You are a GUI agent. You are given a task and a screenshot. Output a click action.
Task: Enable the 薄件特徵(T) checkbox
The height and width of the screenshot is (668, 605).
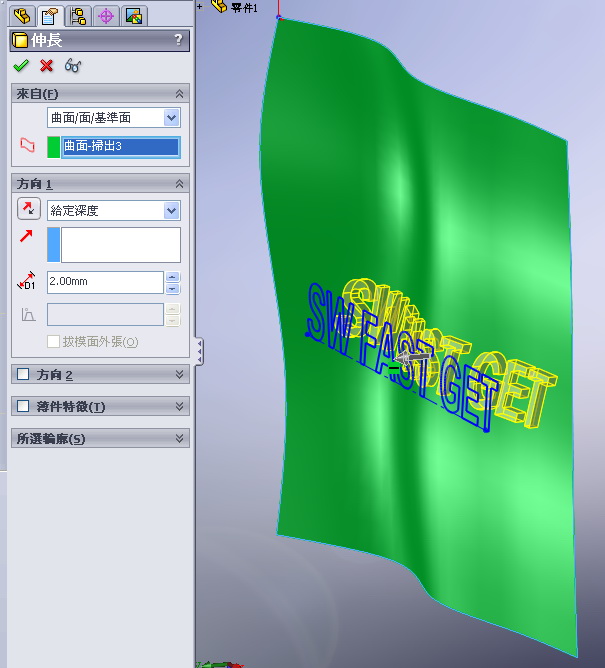point(23,406)
